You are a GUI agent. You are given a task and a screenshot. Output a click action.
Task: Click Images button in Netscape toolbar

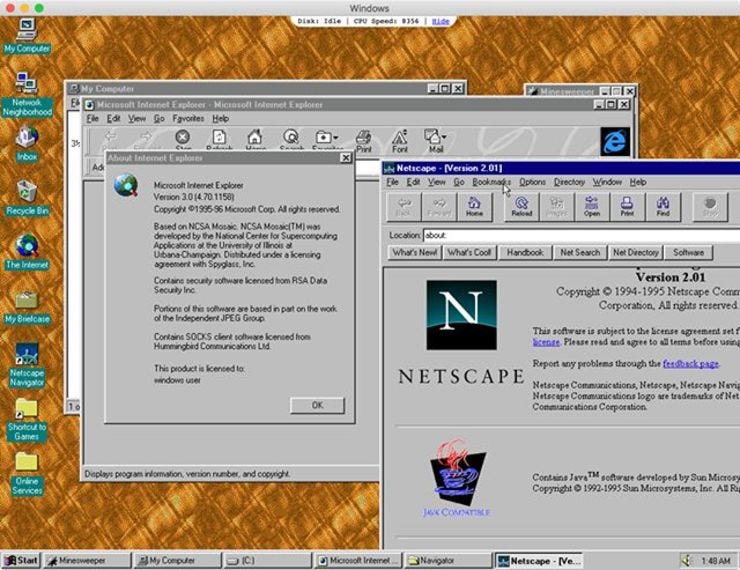(x=557, y=207)
